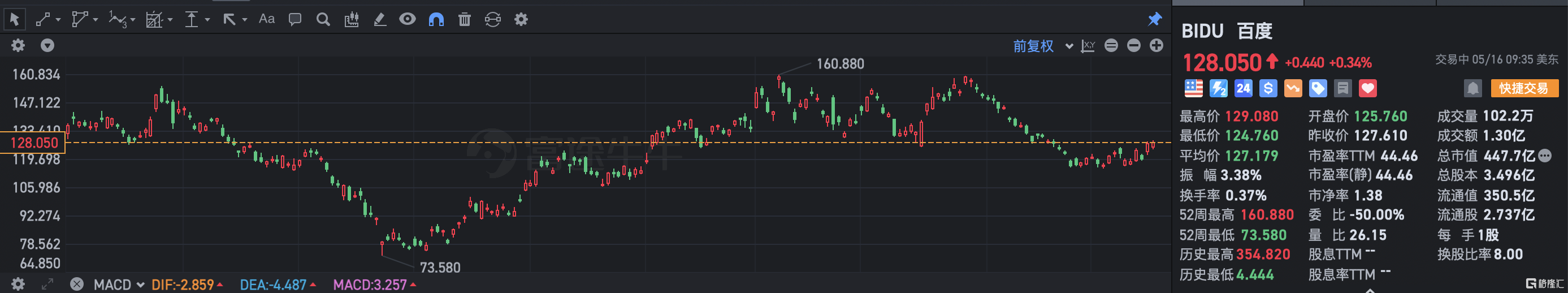Viewport: 1568px width, 293px height.
Task: Click the 160.880 high marker label
Action: click(x=840, y=63)
